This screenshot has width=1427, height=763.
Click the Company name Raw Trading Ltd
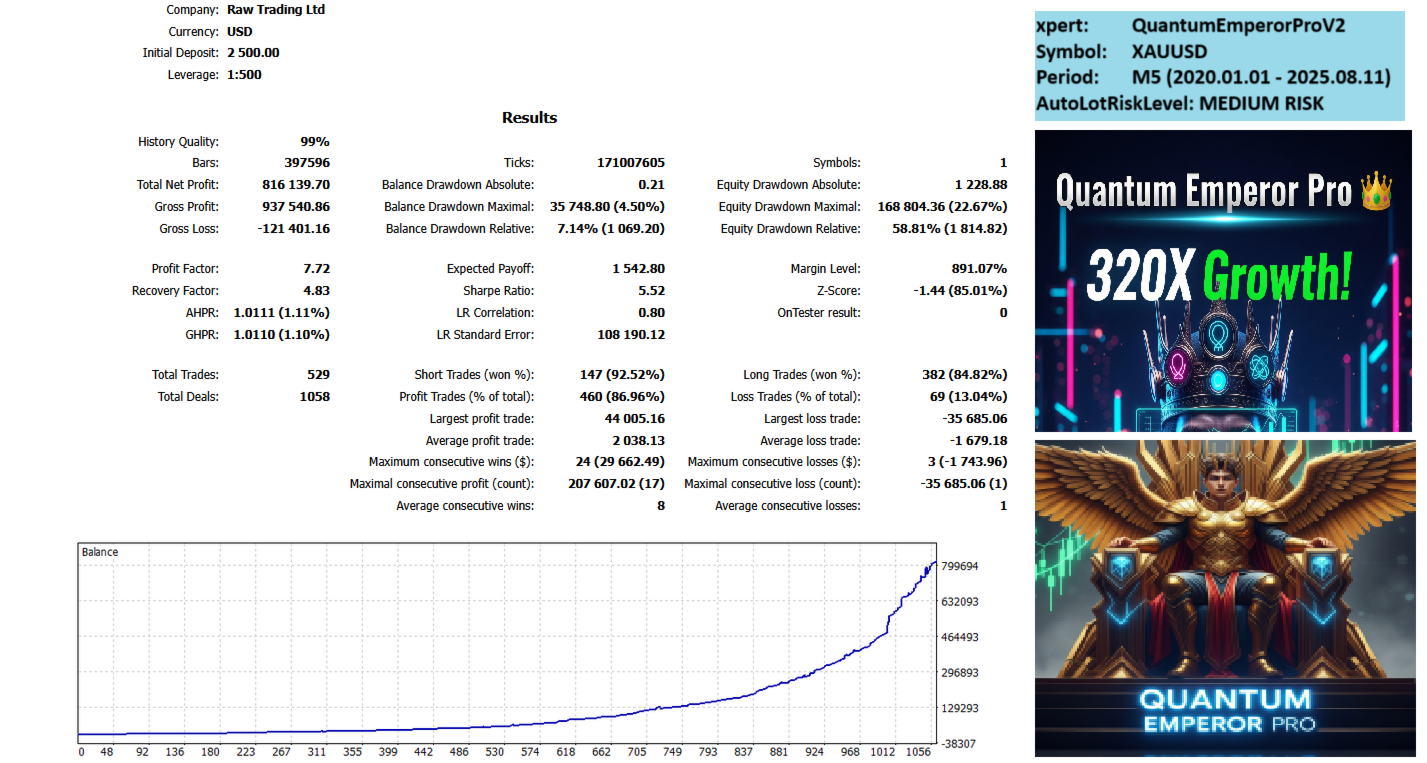(x=276, y=10)
